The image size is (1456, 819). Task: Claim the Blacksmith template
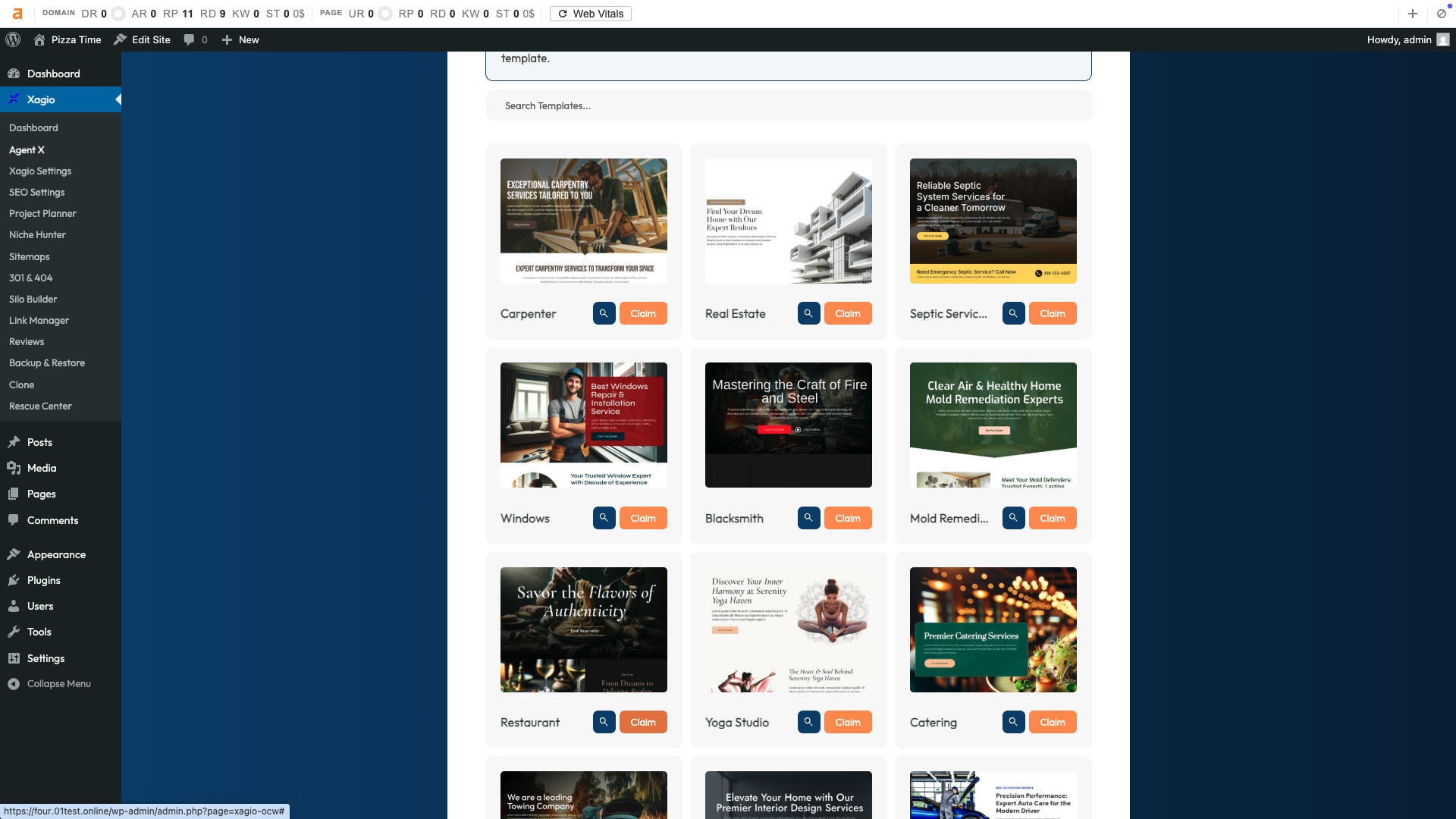coord(848,518)
